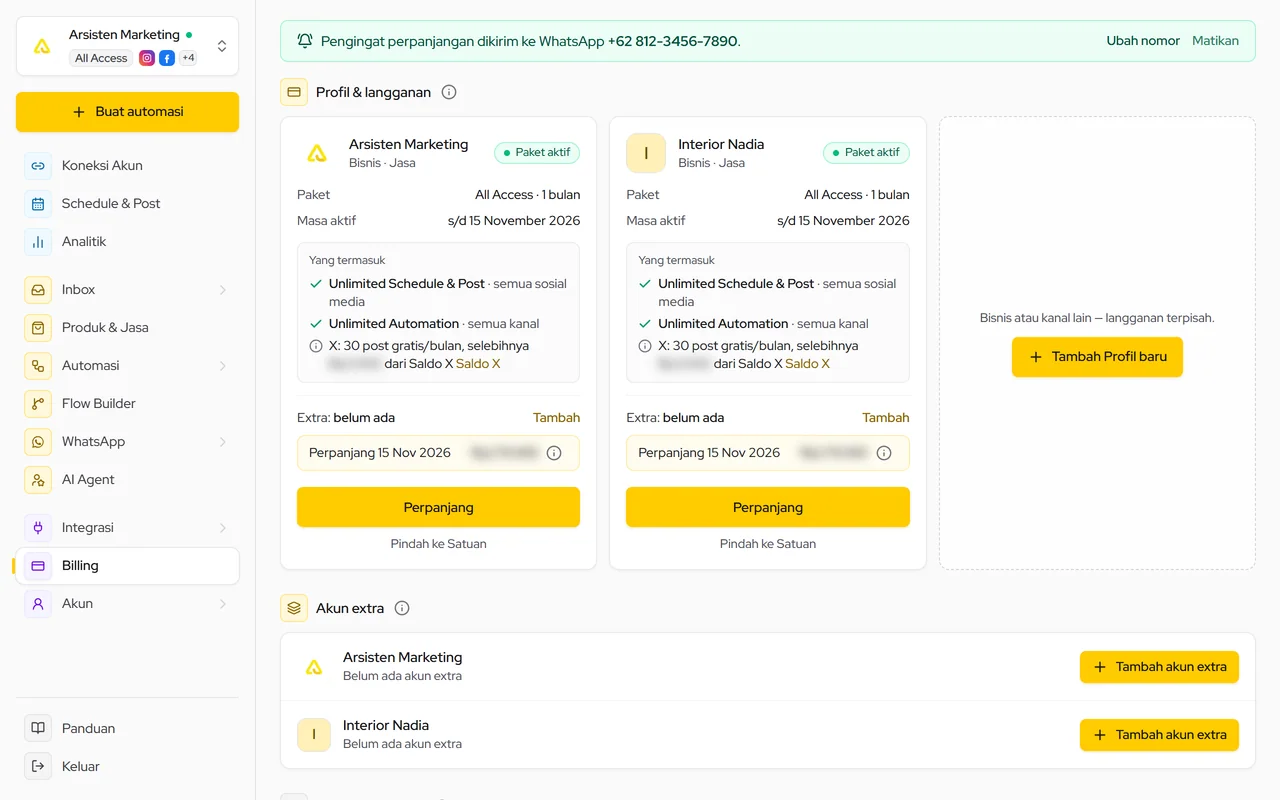Expand the Inbox submenu chevron
This screenshot has height=800, width=1280.
[223, 290]
